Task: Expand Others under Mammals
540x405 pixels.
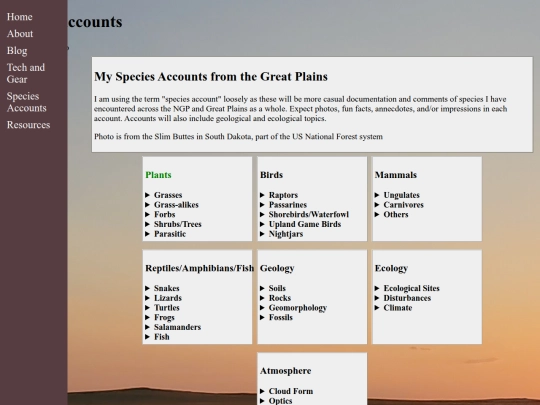Action: pyautogui.click(x=392, y=214)
